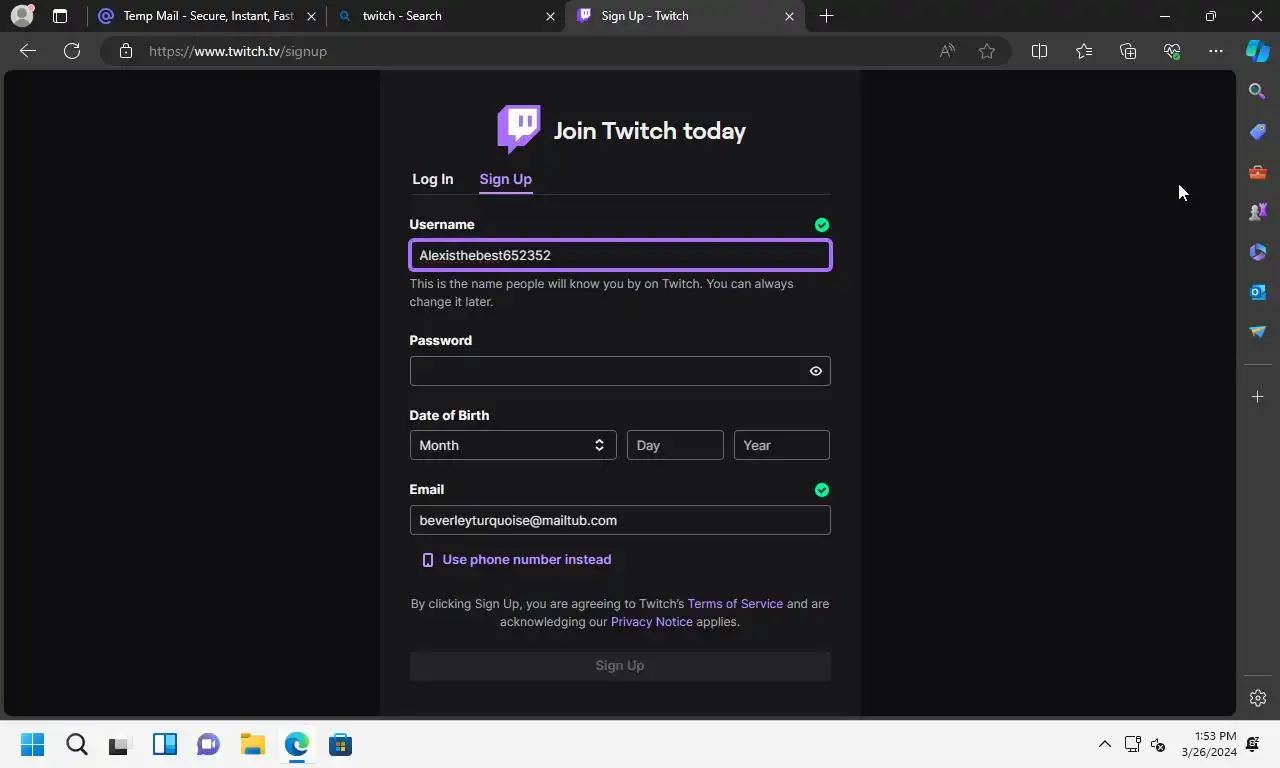The width and height of the screenshot is (1280, 768).
Task: Choose Use phone number instead
Action: 516,560
